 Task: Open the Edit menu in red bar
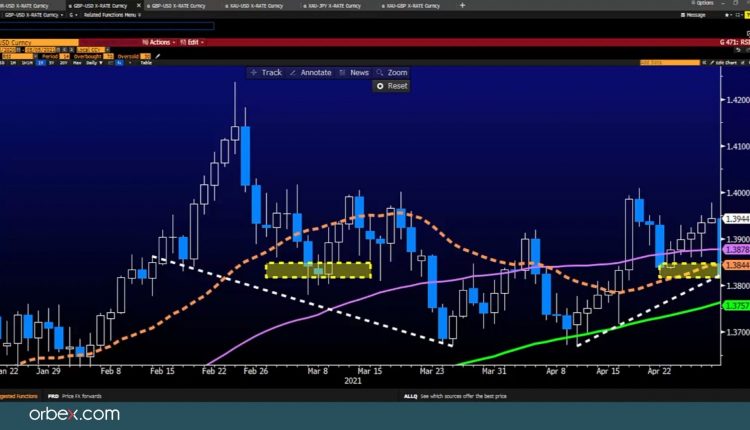pos(192,43)
